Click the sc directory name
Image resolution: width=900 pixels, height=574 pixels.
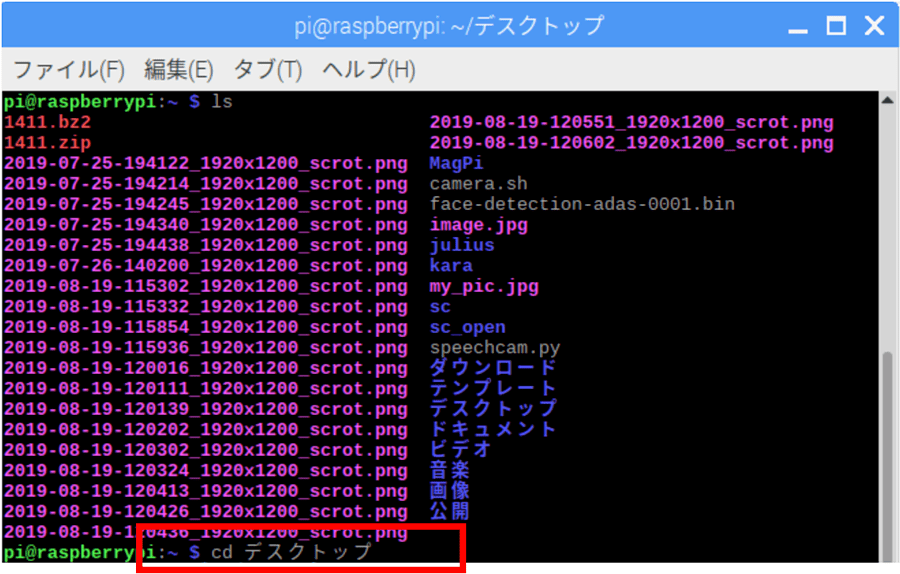tap(440, 307)
